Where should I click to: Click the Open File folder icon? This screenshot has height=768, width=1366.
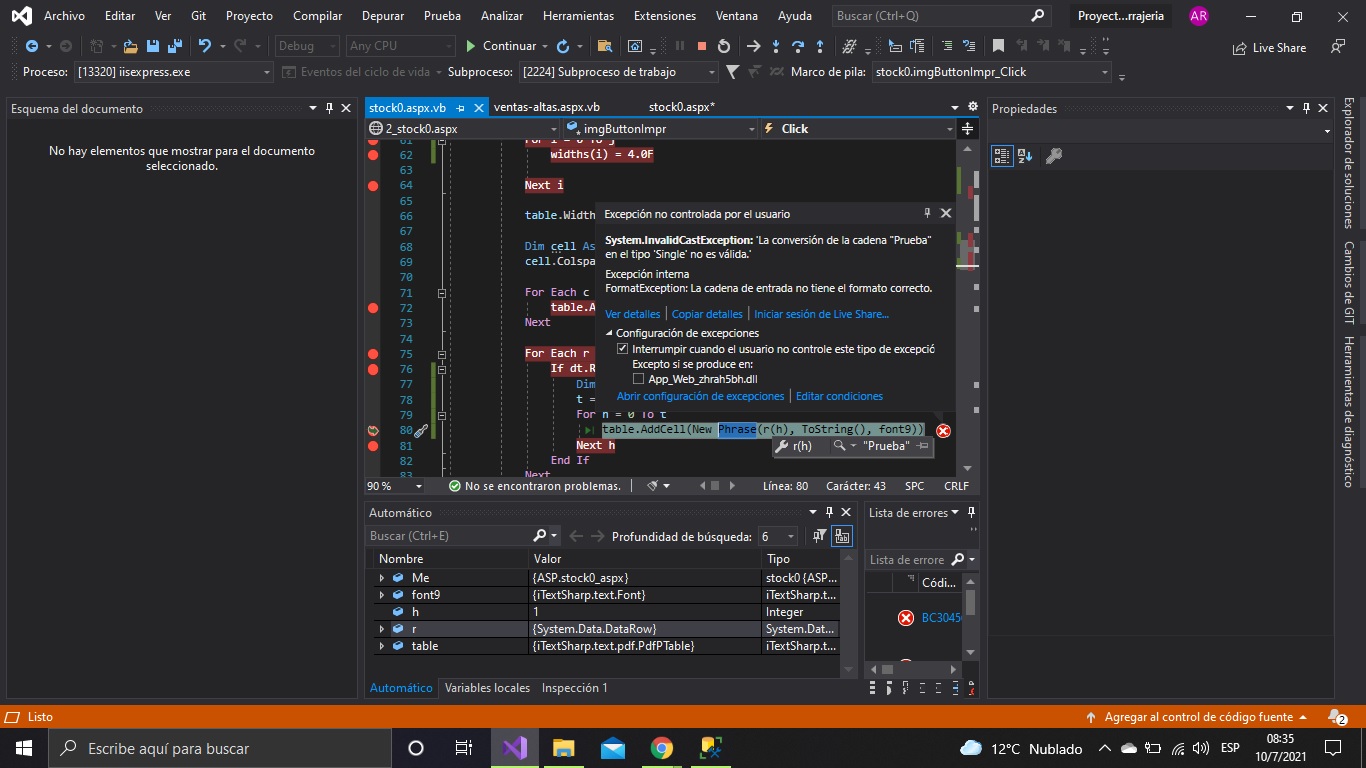tap(131, 46)
